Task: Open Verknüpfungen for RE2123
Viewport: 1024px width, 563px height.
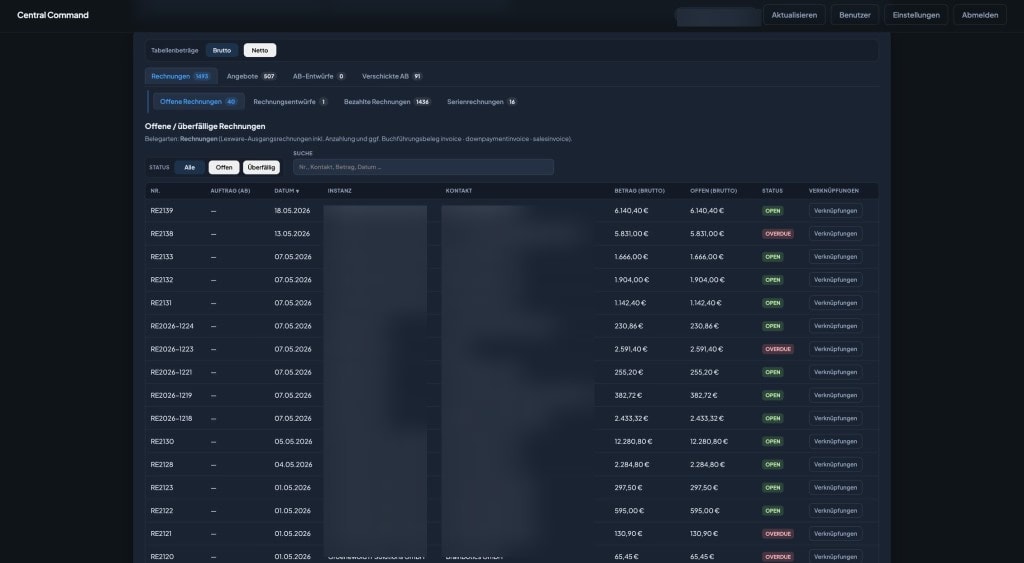Action: coord(835,487)
